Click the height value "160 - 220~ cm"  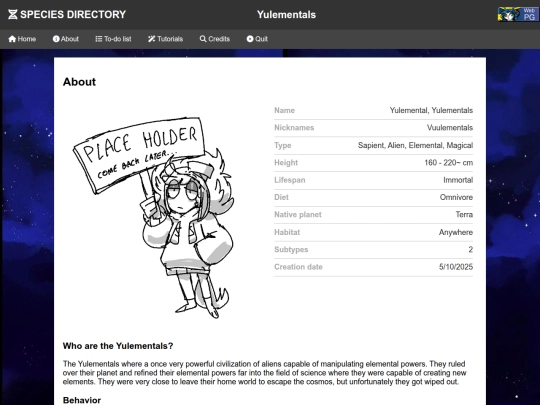click(x=448, y=163)
